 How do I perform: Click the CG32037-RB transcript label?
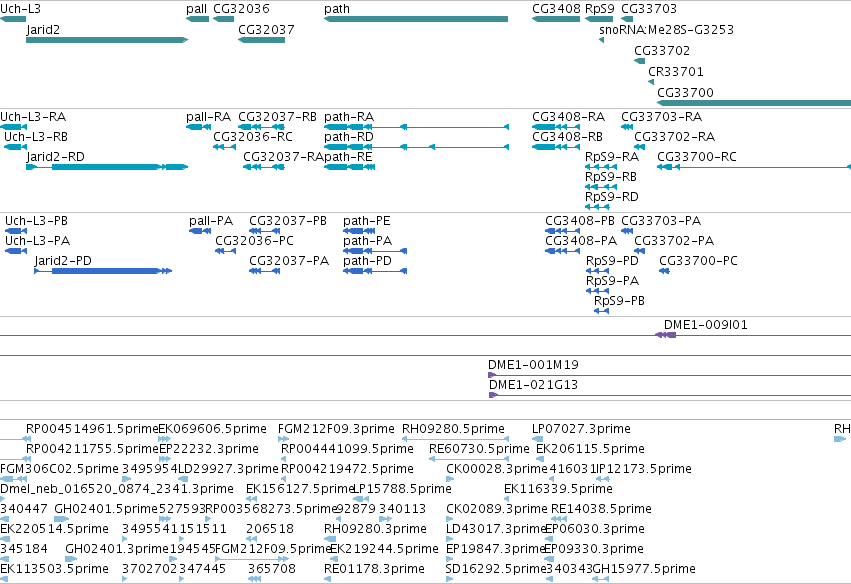pos(277,117)
